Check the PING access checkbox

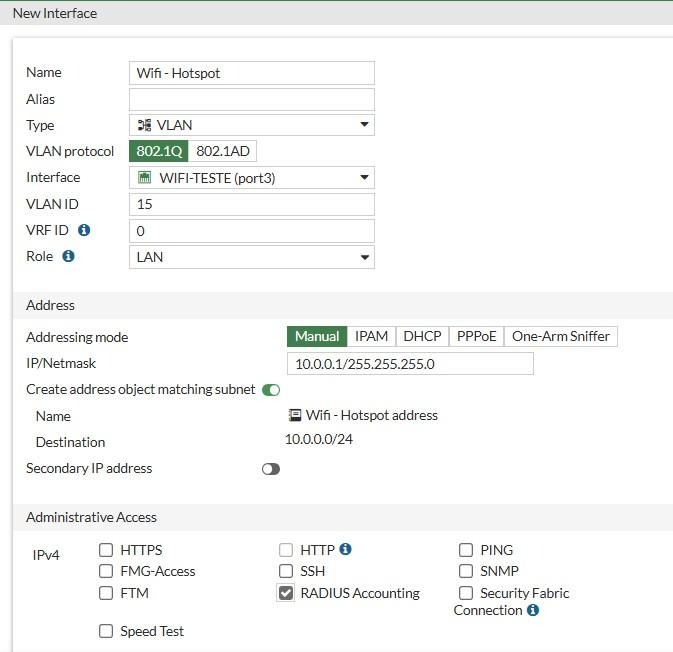click(466, 550)
